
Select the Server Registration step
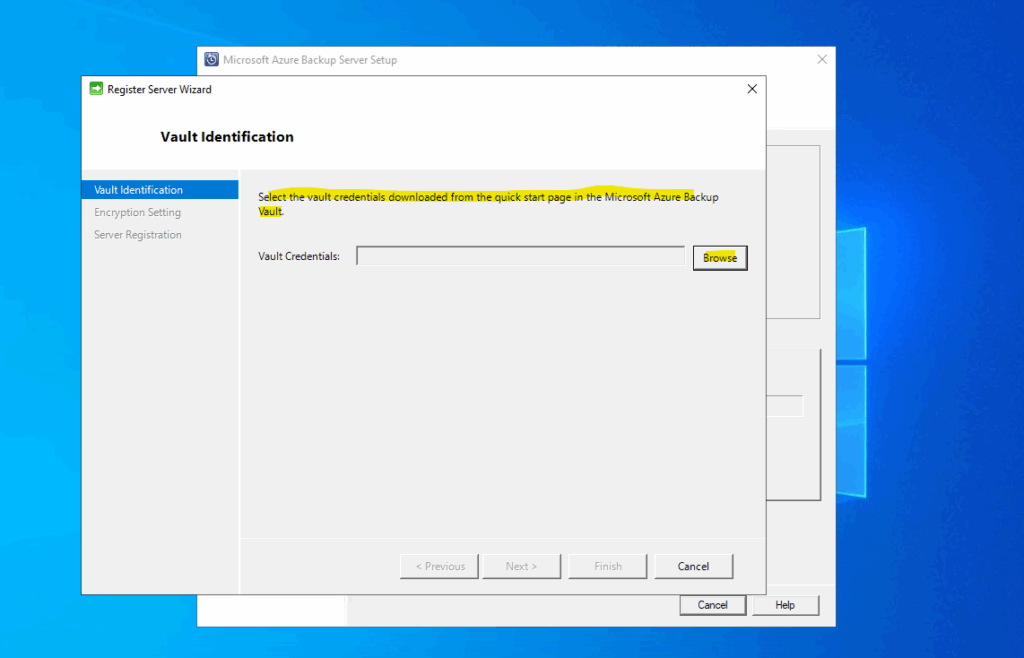click(x=138, y=234)
